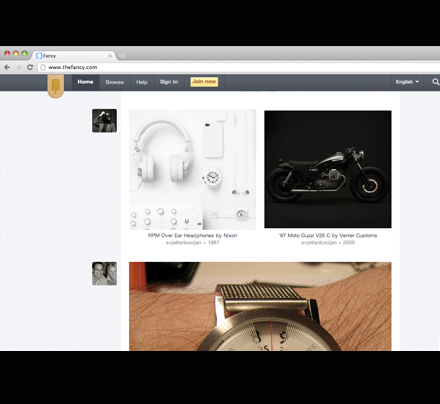Go to the Home menu item

tap(85, 82)
